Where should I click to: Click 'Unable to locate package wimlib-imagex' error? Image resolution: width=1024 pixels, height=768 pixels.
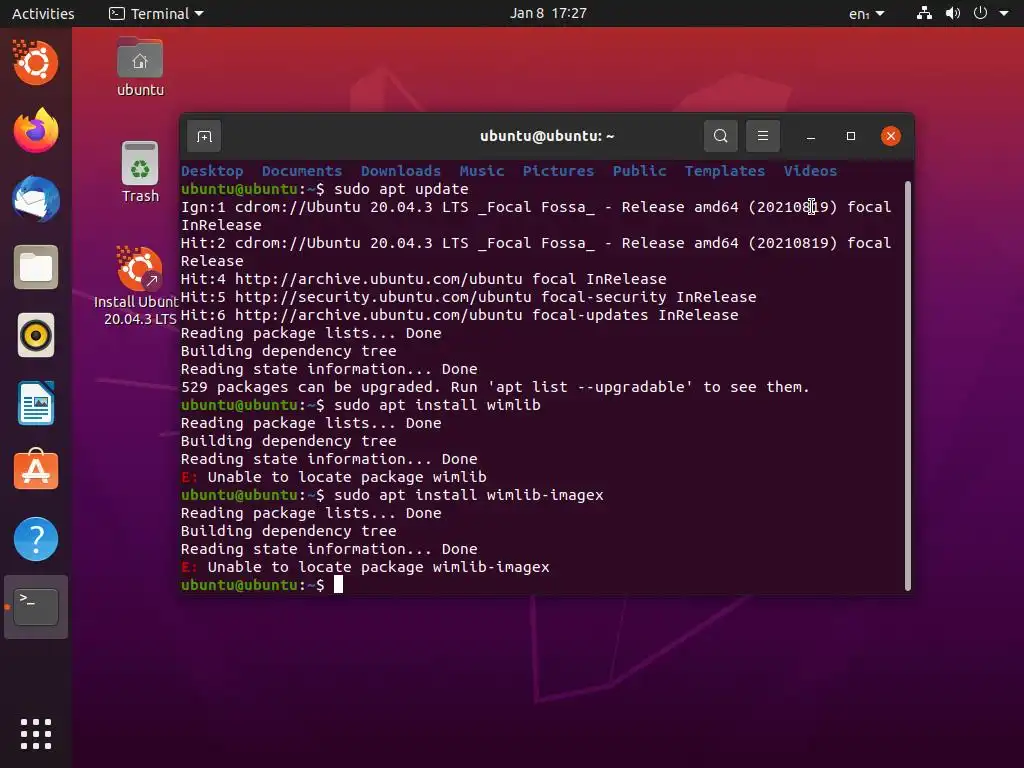[x=378, y=568]
